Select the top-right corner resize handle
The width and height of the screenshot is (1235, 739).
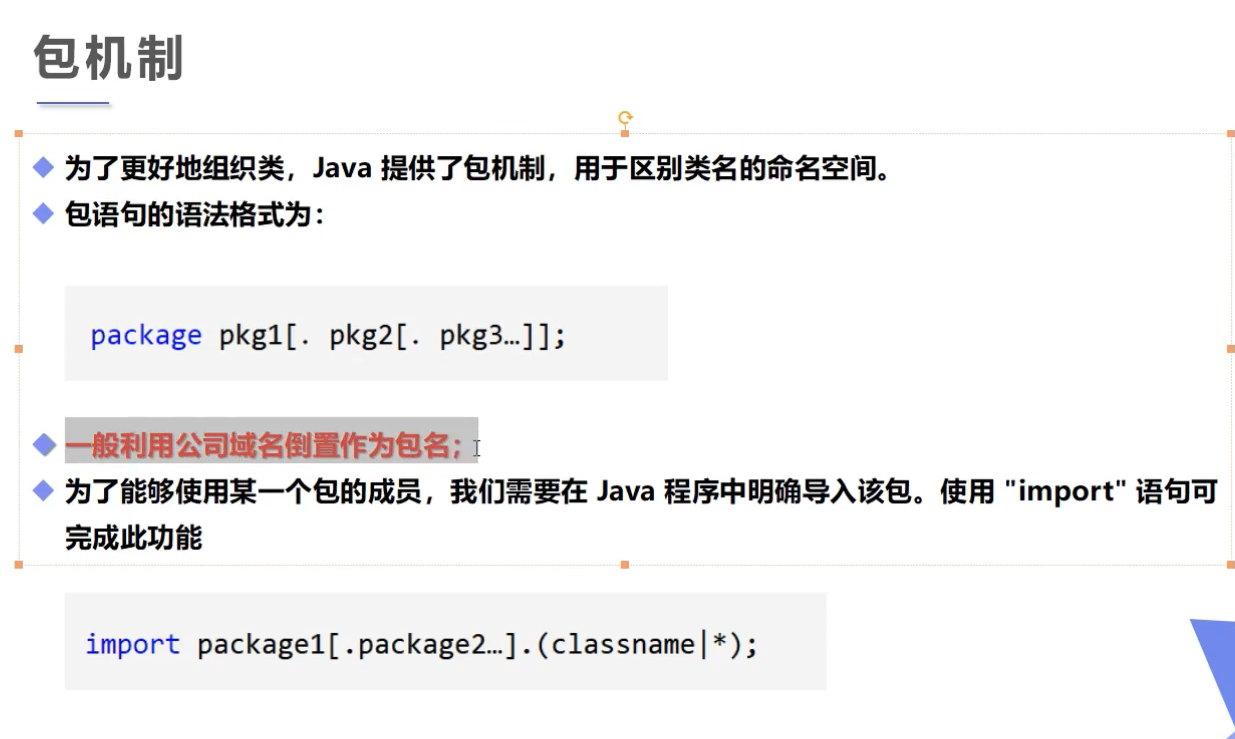[x=1230, y=133]
